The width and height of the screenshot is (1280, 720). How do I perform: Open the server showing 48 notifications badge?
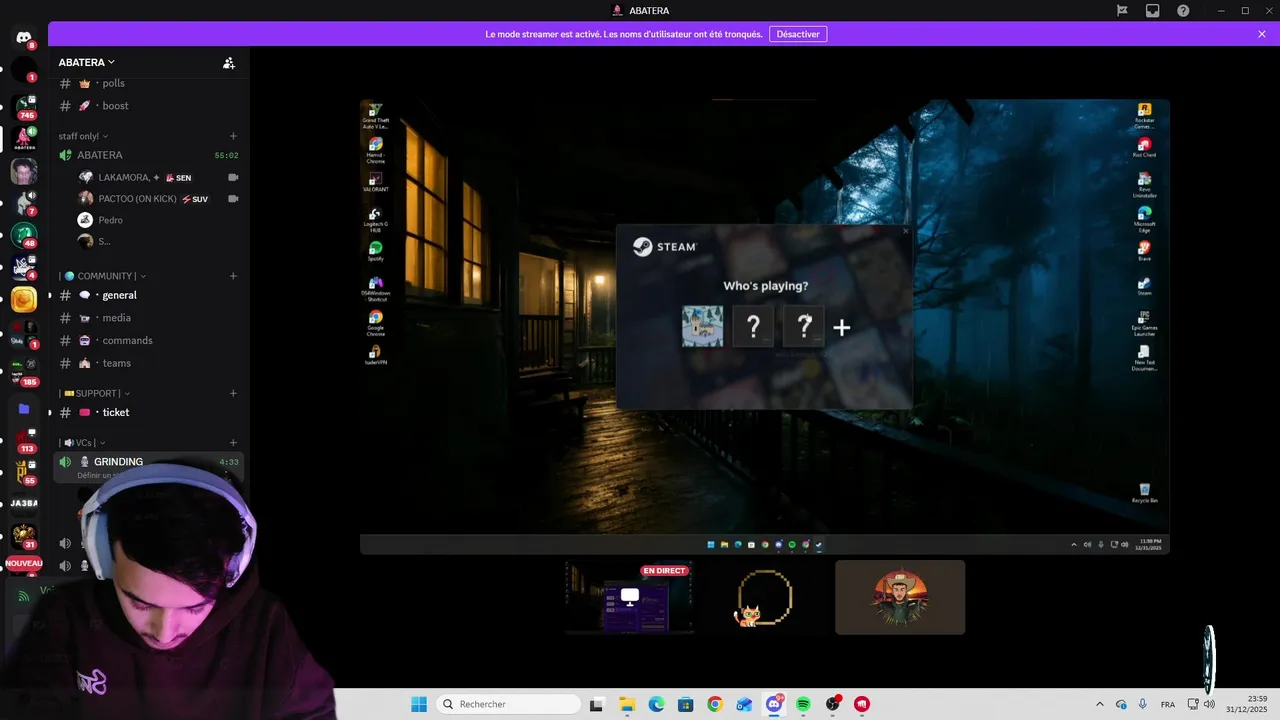coord(24,236)
